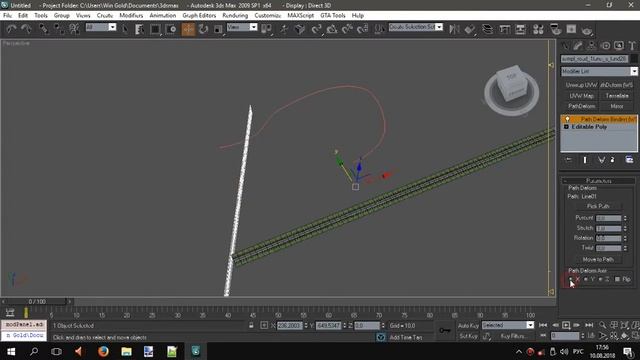Click Configure Modifier Sets icon
This screenshot has height=360, width=640.
pyautogui.click(x=629, y=160)
